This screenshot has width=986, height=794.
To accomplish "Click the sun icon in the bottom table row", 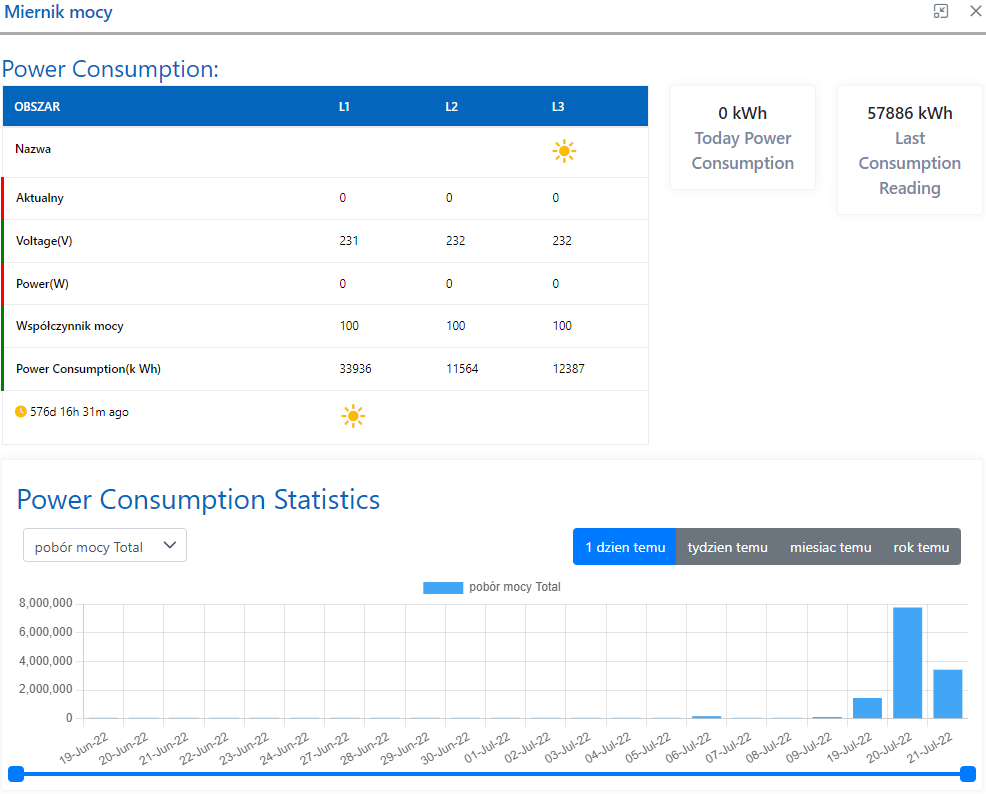I will (x=352, y=417).
